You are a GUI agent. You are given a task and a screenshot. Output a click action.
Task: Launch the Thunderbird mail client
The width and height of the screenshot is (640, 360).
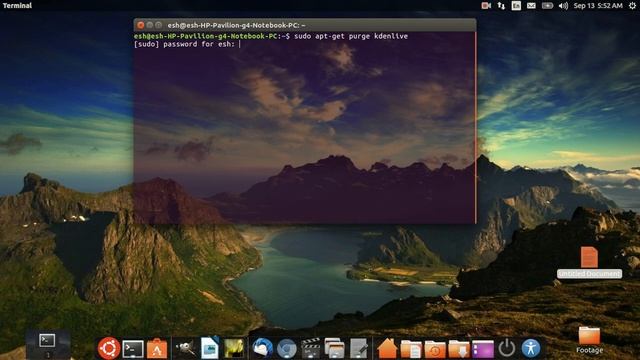click(x=262, y=349)
